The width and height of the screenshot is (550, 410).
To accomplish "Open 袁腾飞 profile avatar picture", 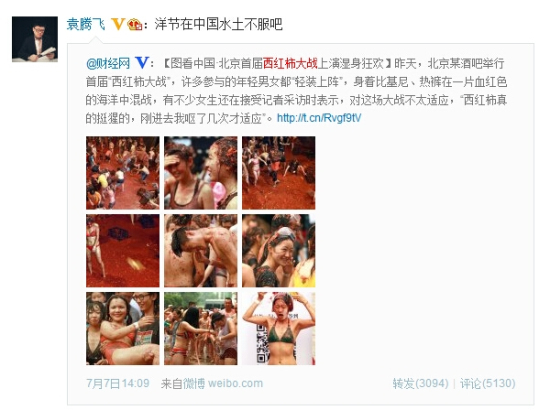I will pyautogui.click(x=35, y=39).
